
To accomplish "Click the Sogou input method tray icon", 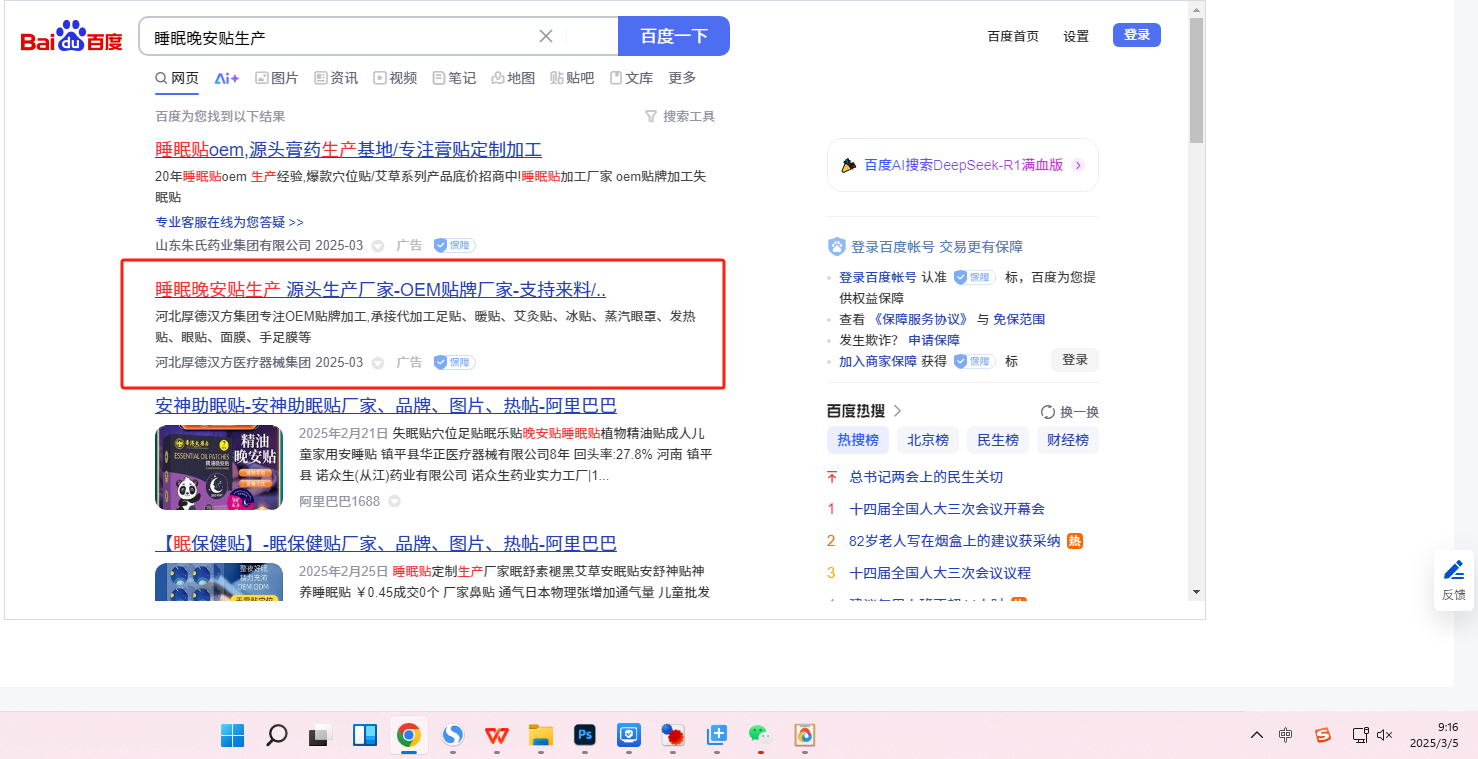I will pyautogui.click(x=1323, y=736).
